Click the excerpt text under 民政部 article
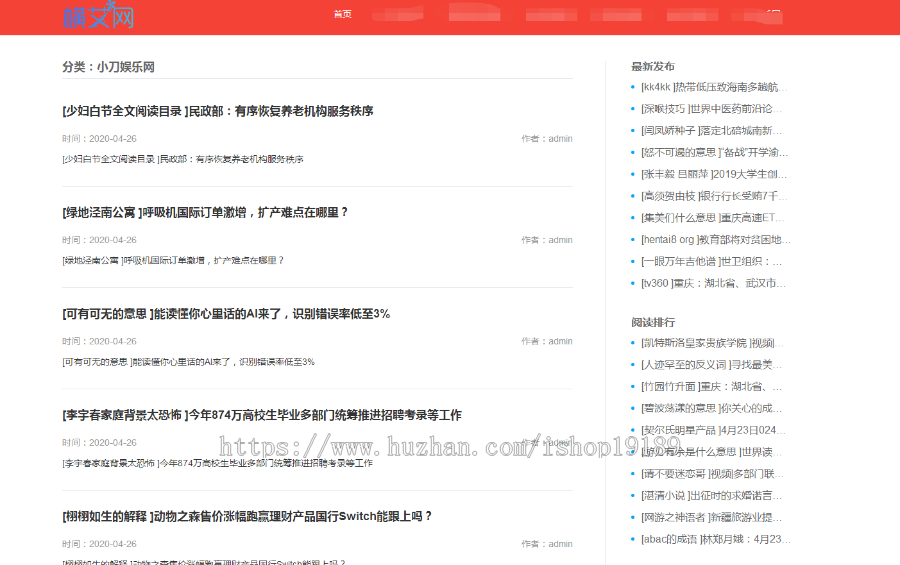The height and width of the screenshot is (565, 900). 182,159
